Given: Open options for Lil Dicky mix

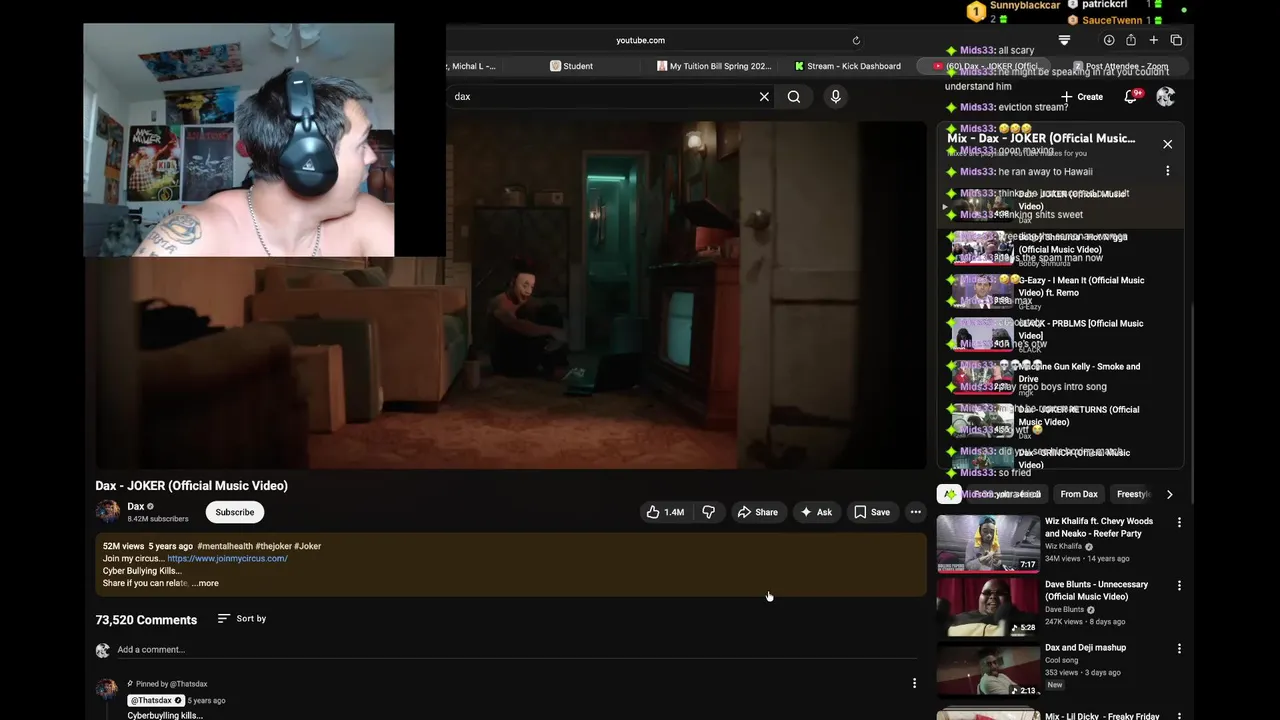Looking at the screenshot, I should [1179, 716].
